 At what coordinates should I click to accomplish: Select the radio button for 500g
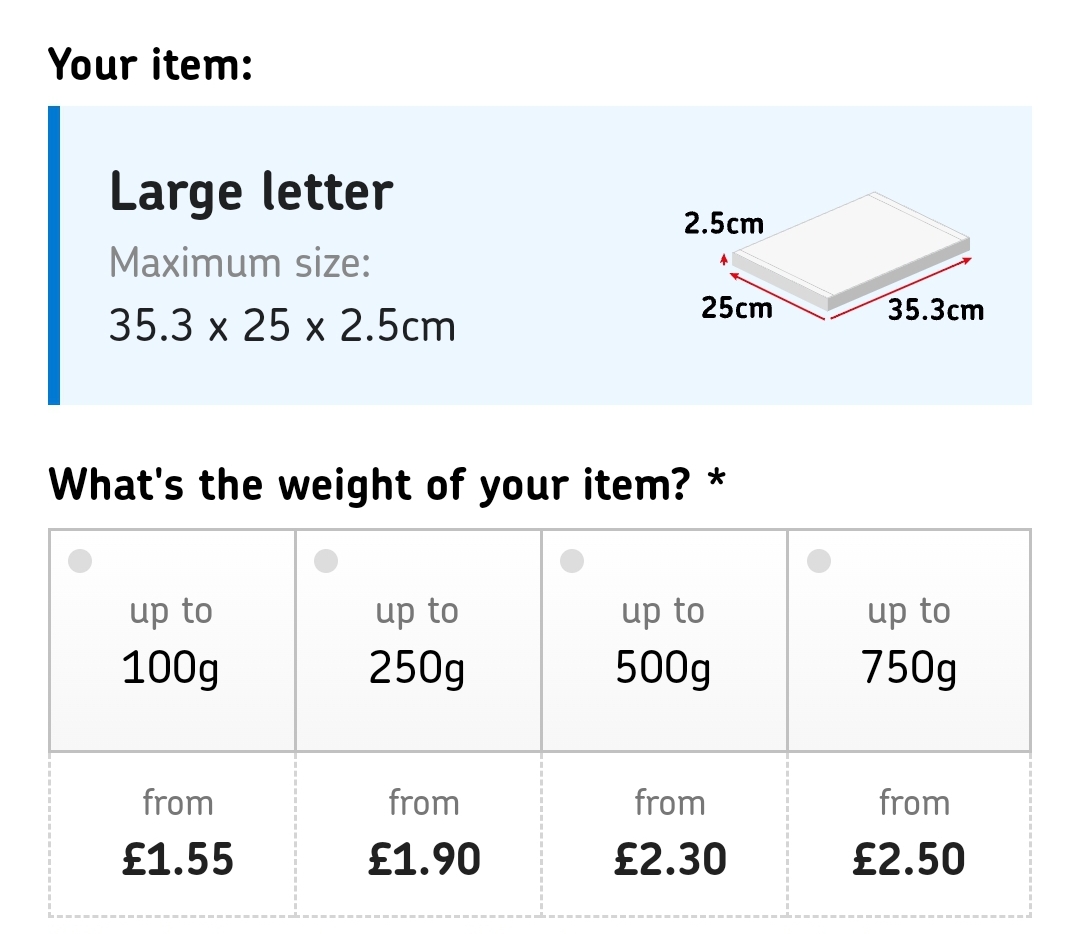(572, 561)
